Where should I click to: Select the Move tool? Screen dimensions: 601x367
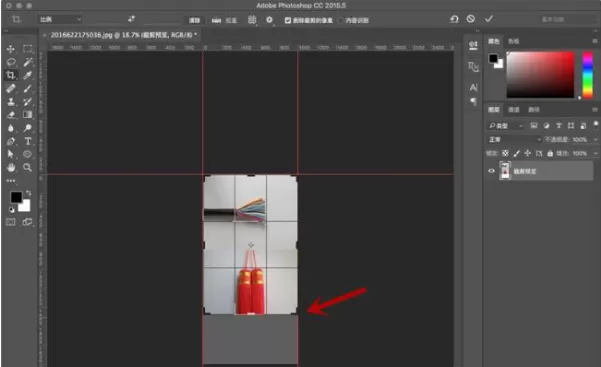[11, 49]
